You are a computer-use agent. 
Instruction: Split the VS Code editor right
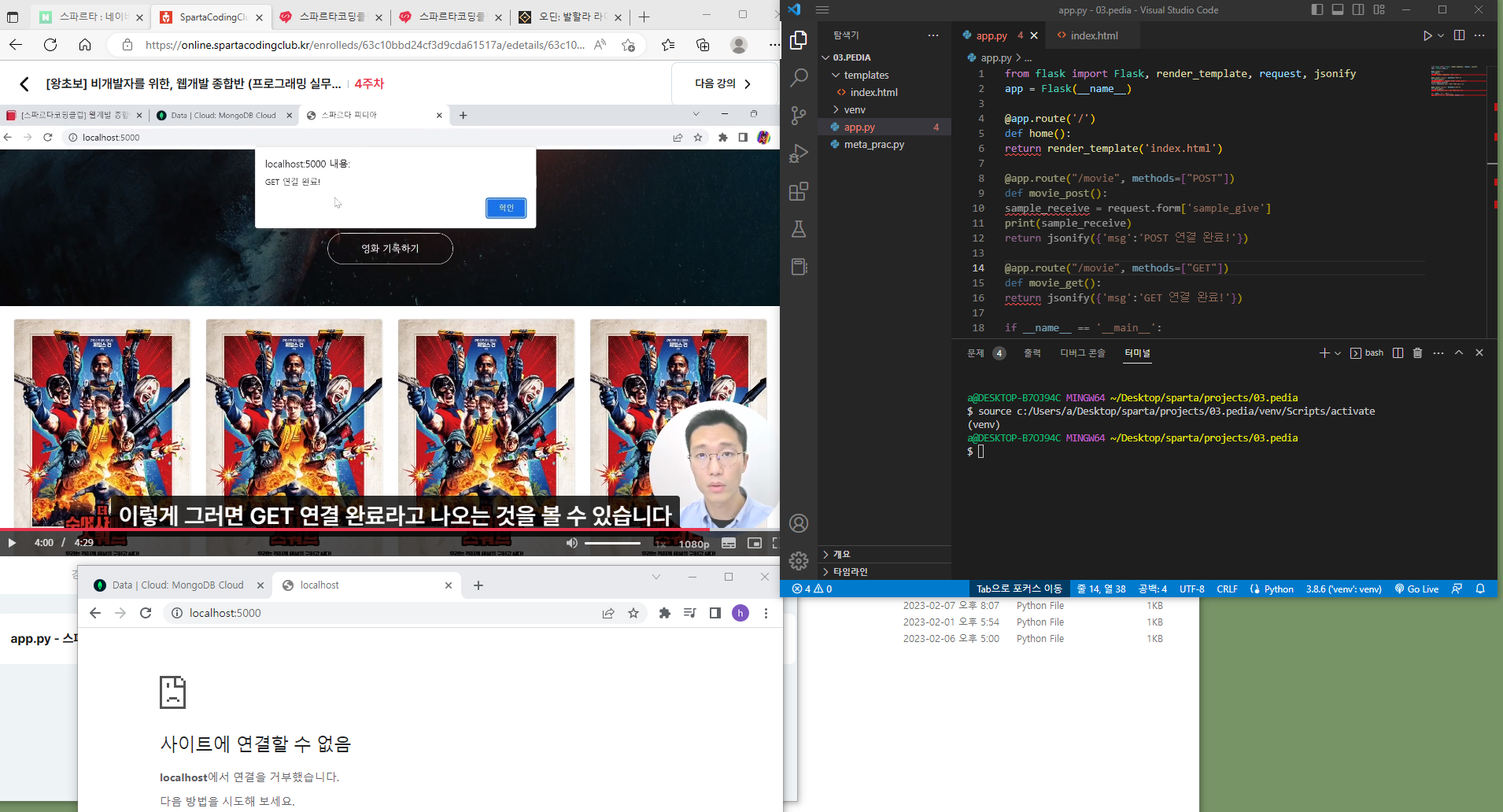(x=1460, y=35)
